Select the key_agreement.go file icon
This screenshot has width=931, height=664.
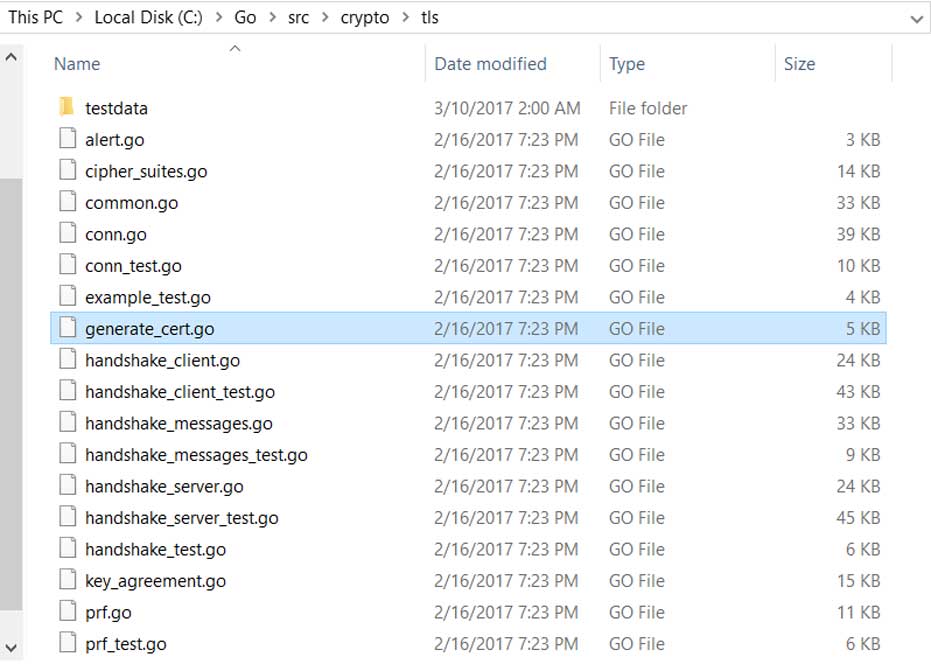click(68, 578)
